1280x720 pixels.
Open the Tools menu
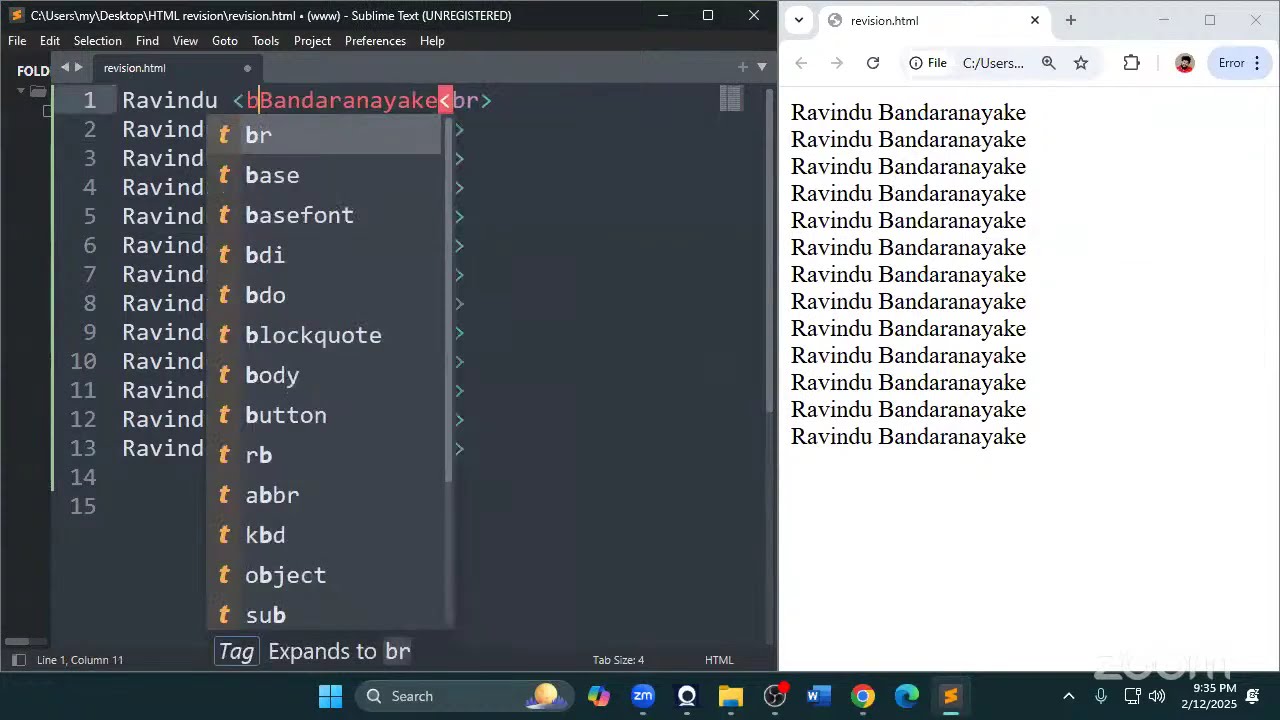265,41
